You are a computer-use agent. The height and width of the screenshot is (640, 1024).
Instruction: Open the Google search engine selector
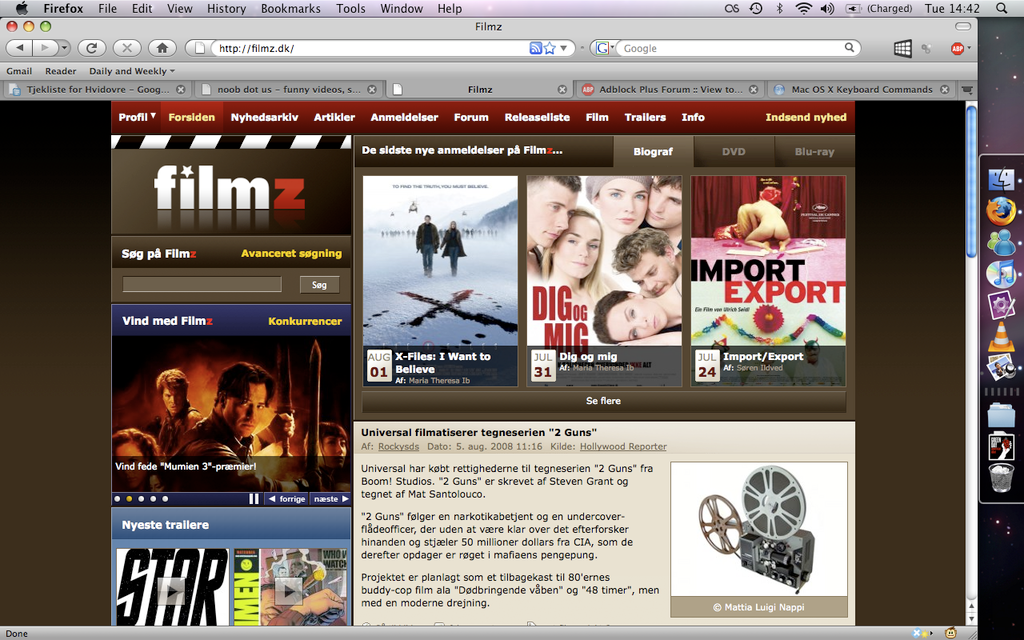[x=604, y=48]
